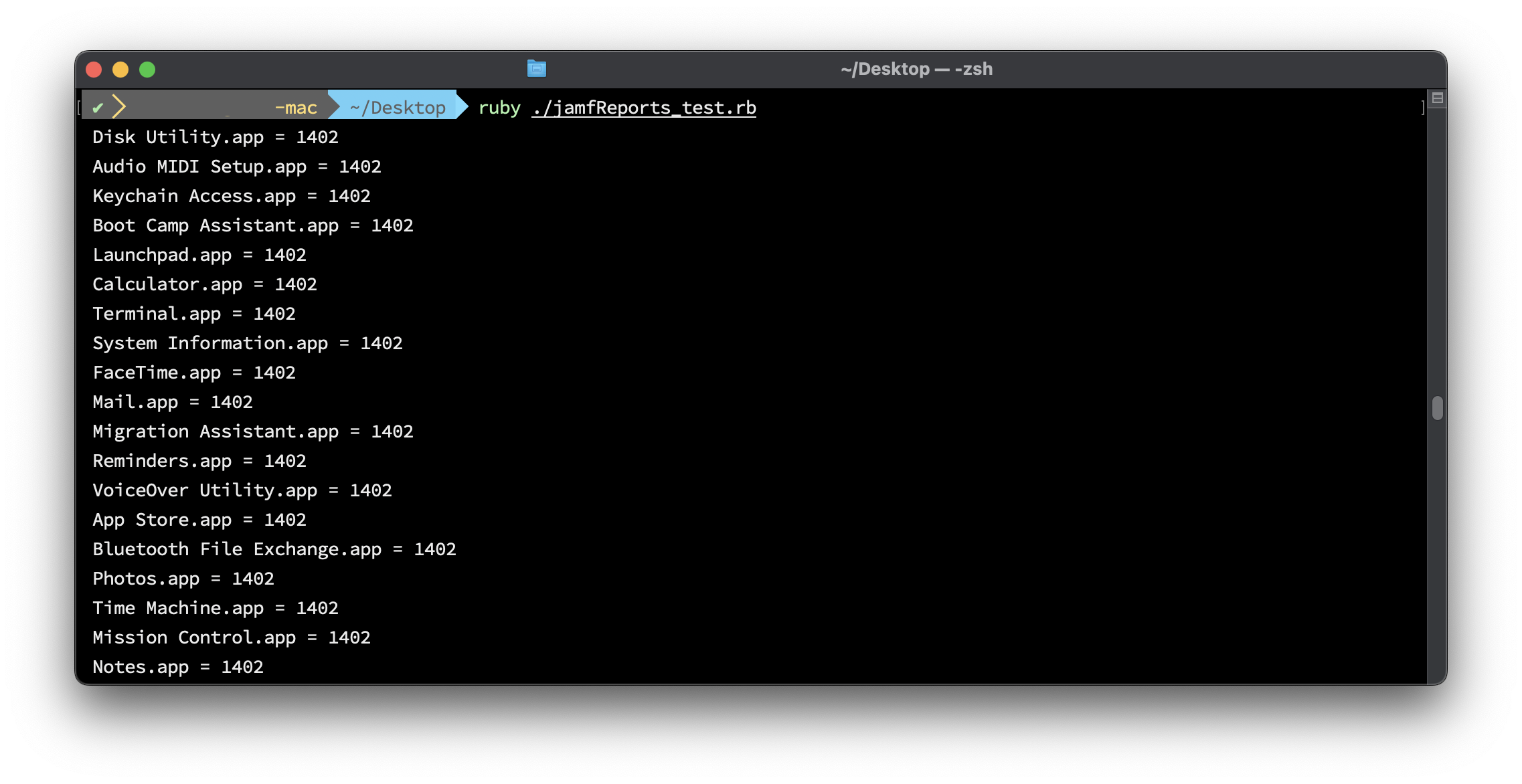Click the ruby command word
The height and width of the screenshot is (784, 1522).
(x=499, y=108)
